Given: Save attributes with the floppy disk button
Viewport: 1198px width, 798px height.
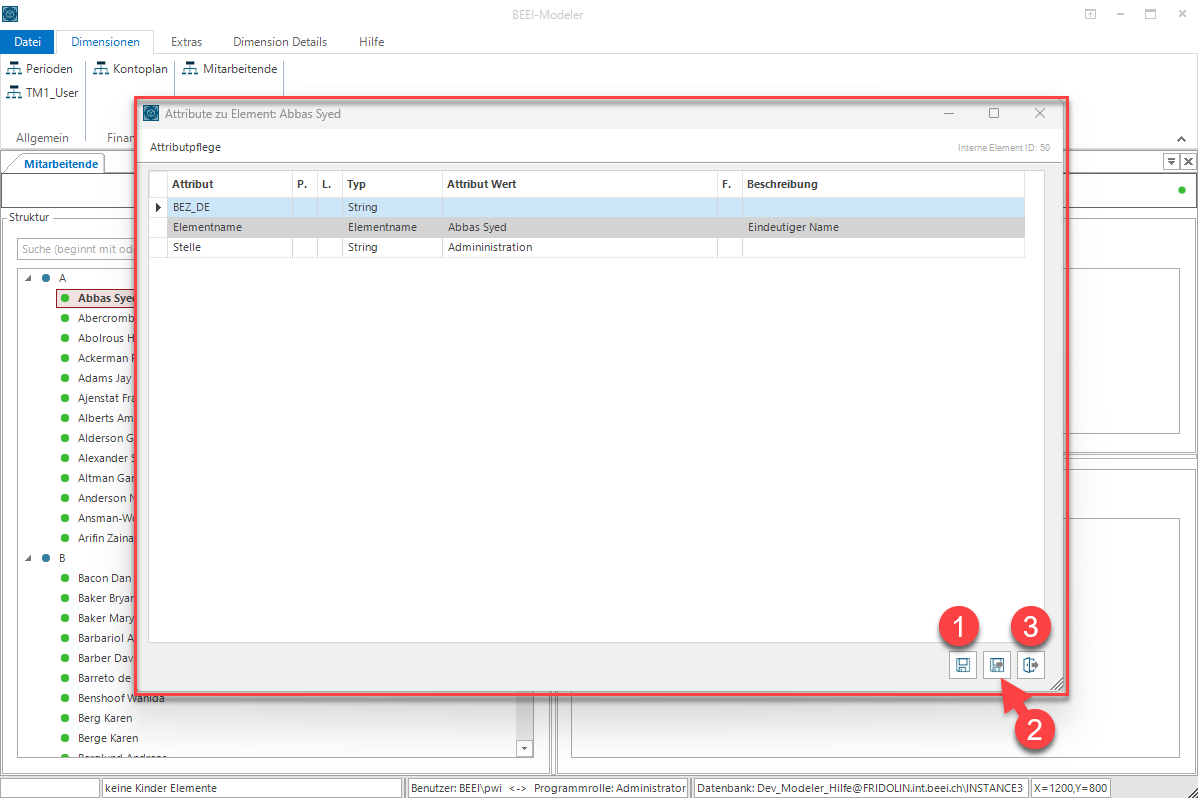Looking at the screenshot, I should pos(963,665).
